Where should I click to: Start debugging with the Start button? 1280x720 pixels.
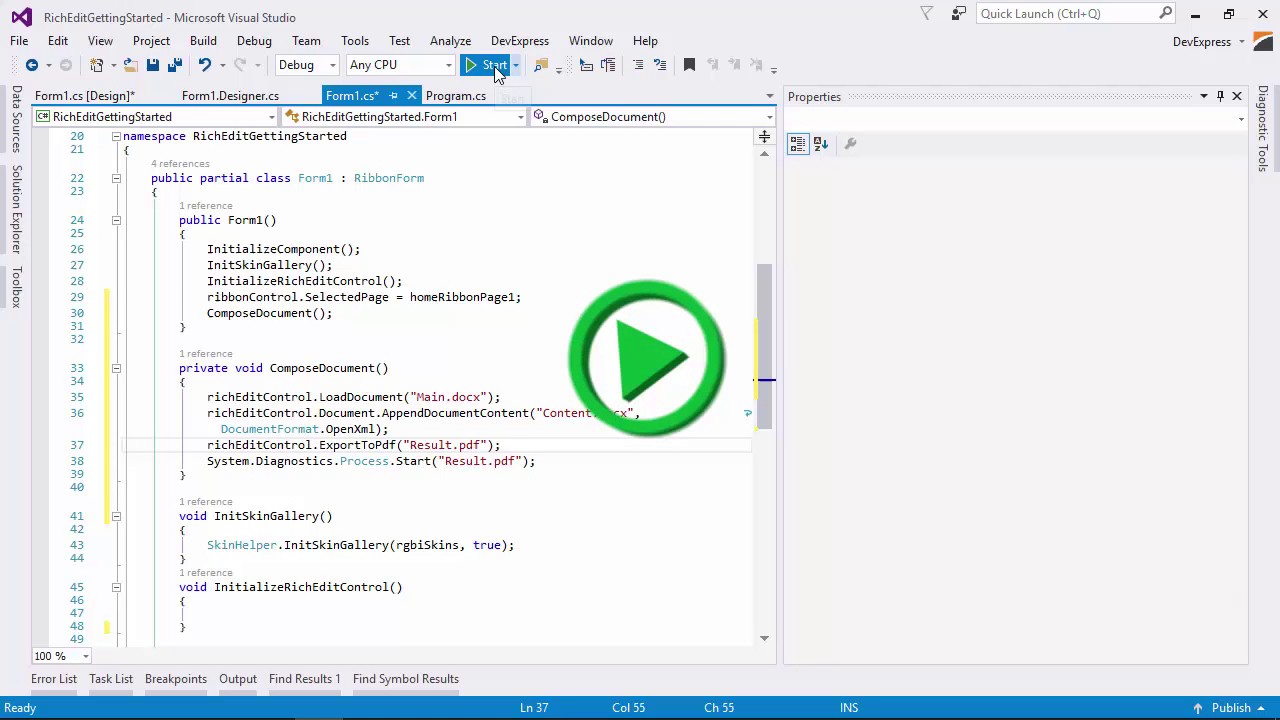(487, 65)
